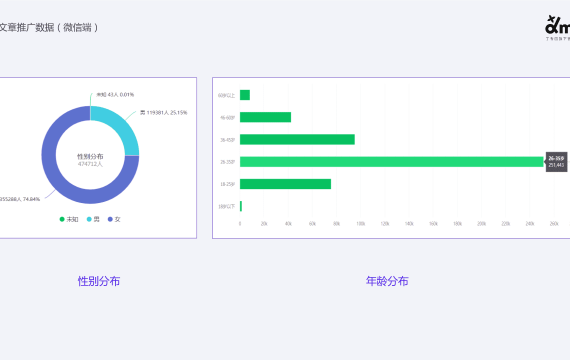Screen dimensions: 570x360
Task: Click the donut center 性别分布 474712人 text
Action: pyautogui.click(x=90, y=160)
